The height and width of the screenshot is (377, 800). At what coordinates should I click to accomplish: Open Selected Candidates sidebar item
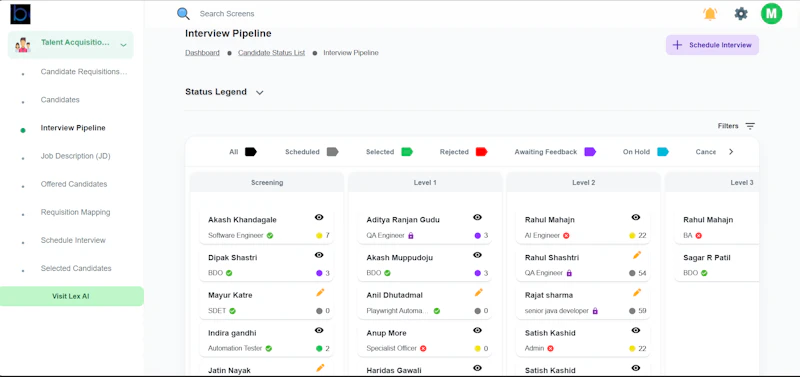pyautogui.click(x=76, y=268)
